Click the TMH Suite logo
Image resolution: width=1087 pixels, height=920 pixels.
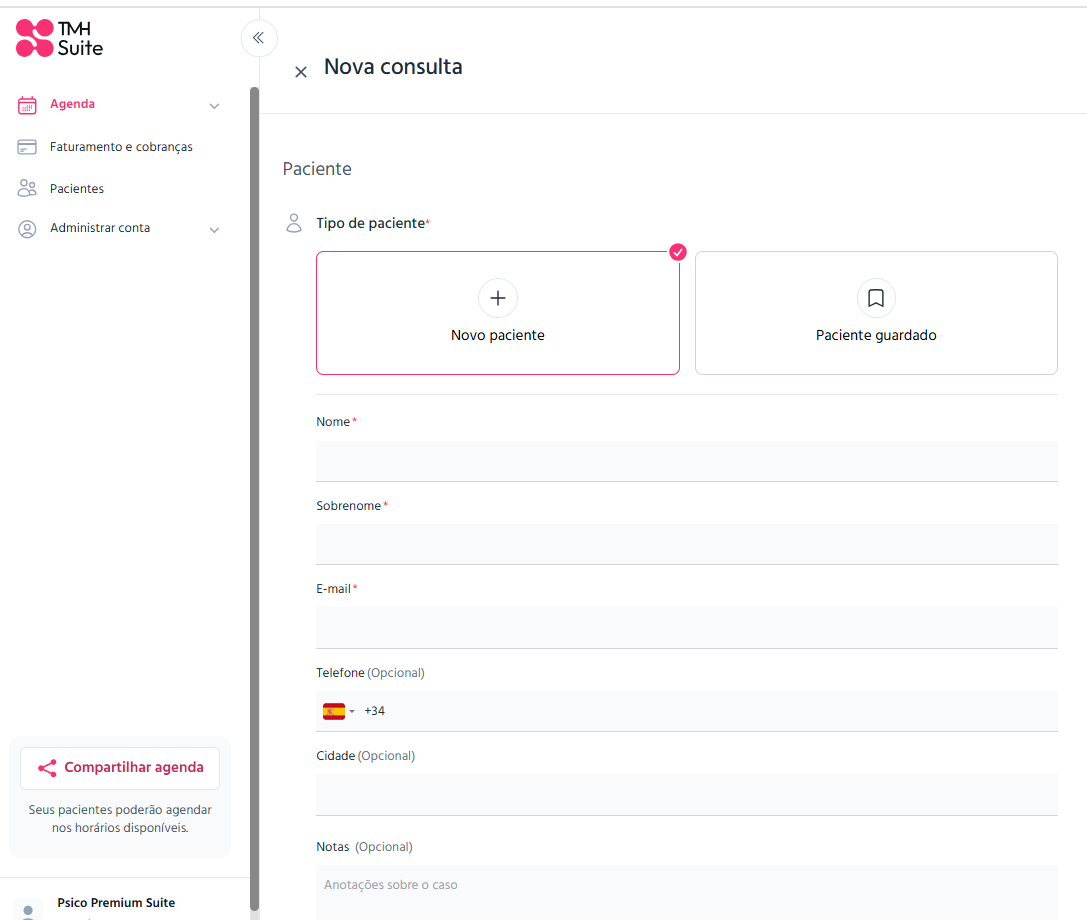[59, 38]
